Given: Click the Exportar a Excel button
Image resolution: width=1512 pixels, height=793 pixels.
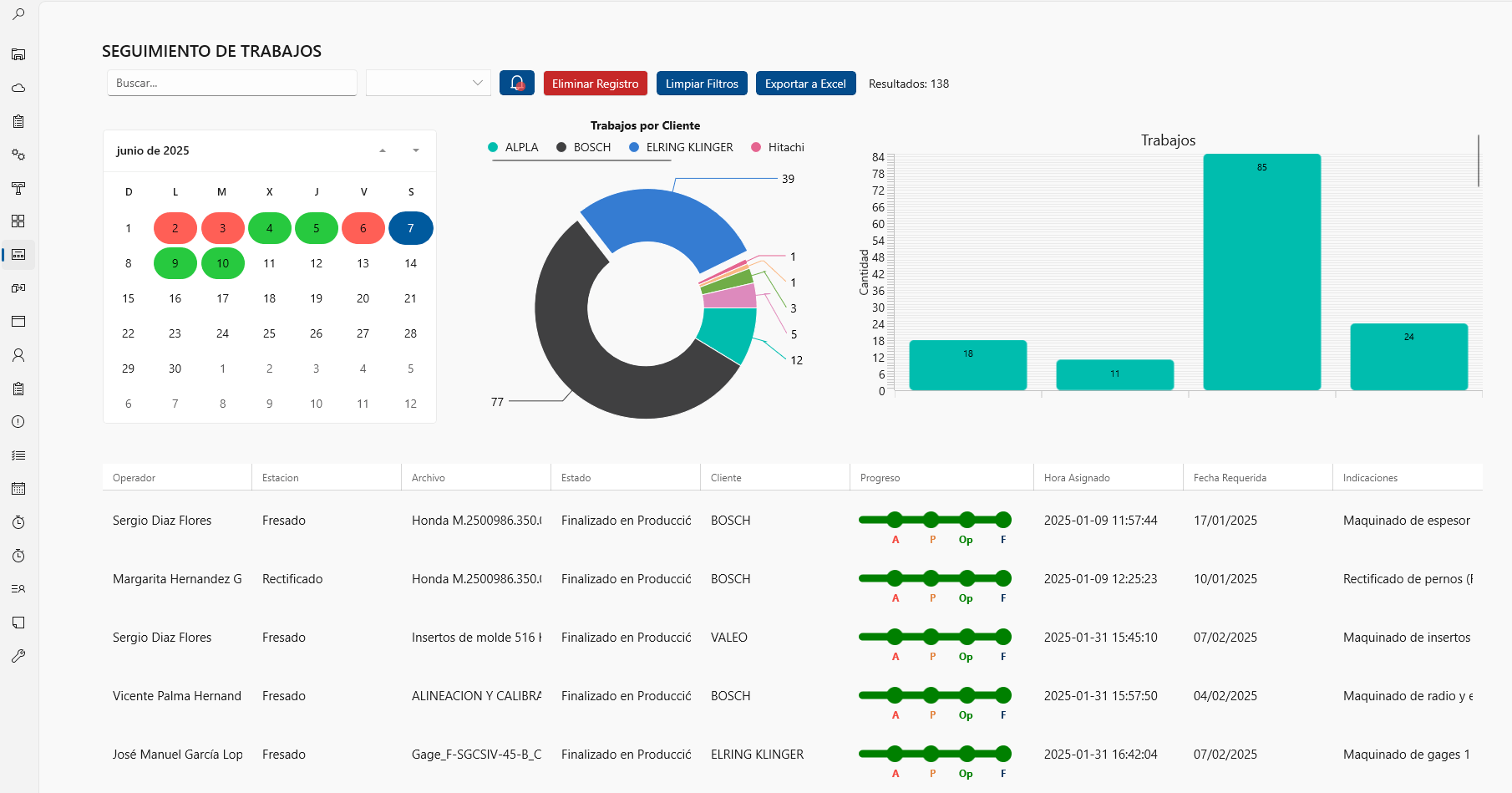Looking at the screenshot, I should coord(805,84).
